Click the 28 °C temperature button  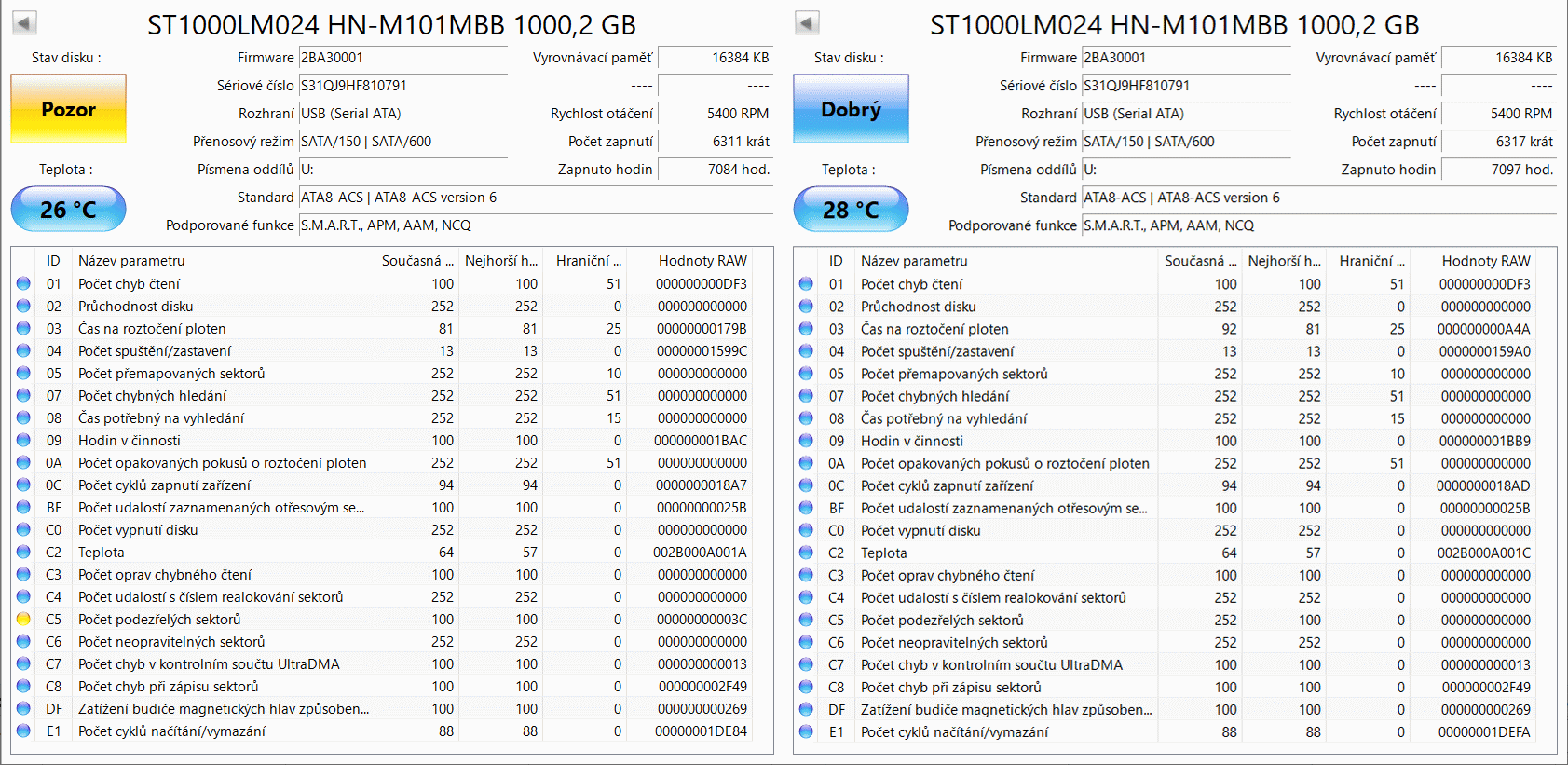tap(851, 210)
